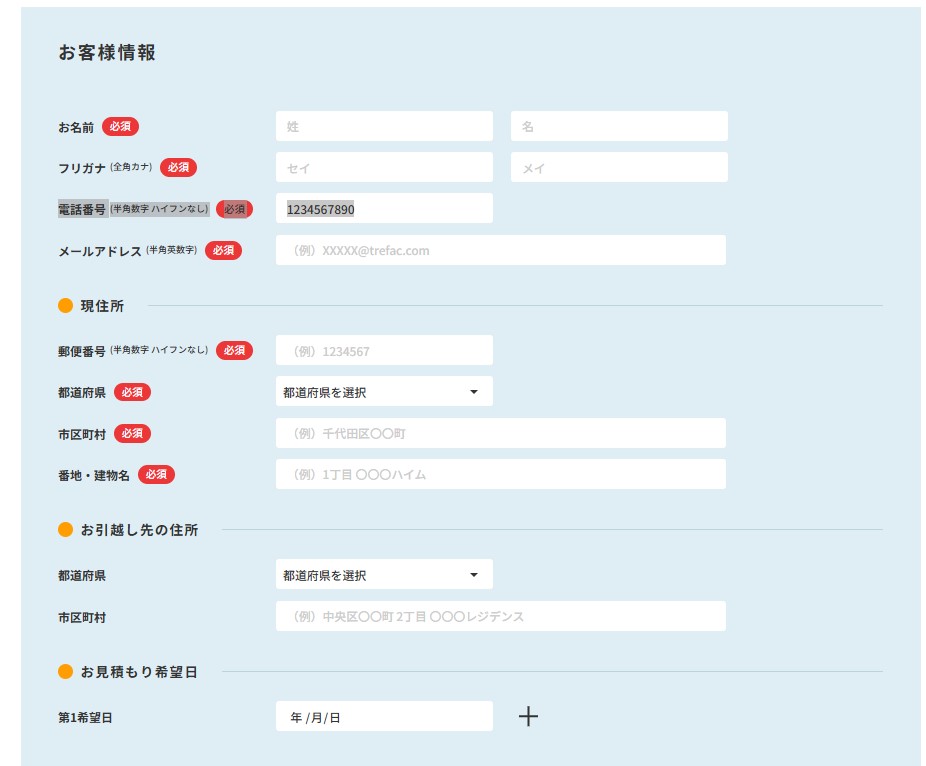Click the orange bullet beside 現住所 heading
The image size is (926, 766).
pyautogui.click(x=66, y=306)
